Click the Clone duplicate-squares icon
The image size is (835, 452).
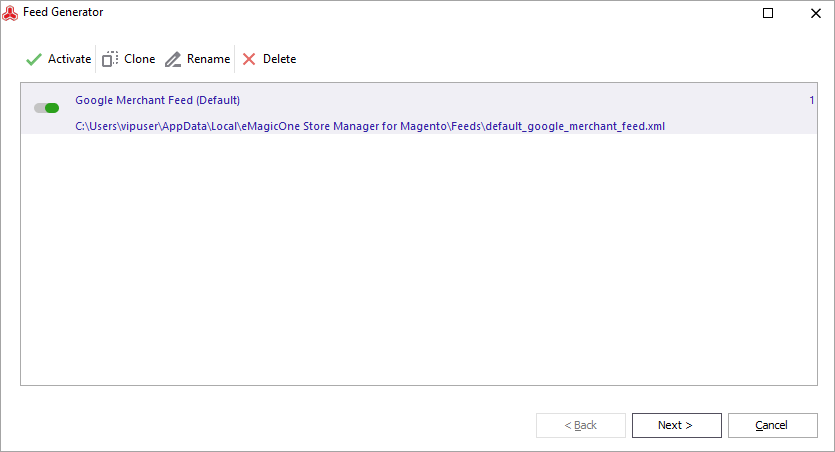(110, 59)
